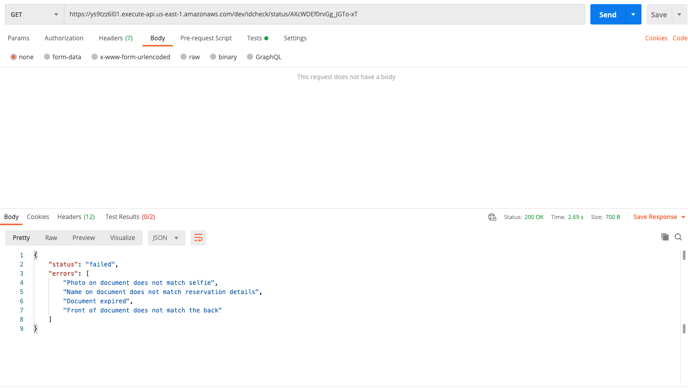Switch to Visualize response view

(122, 237)
